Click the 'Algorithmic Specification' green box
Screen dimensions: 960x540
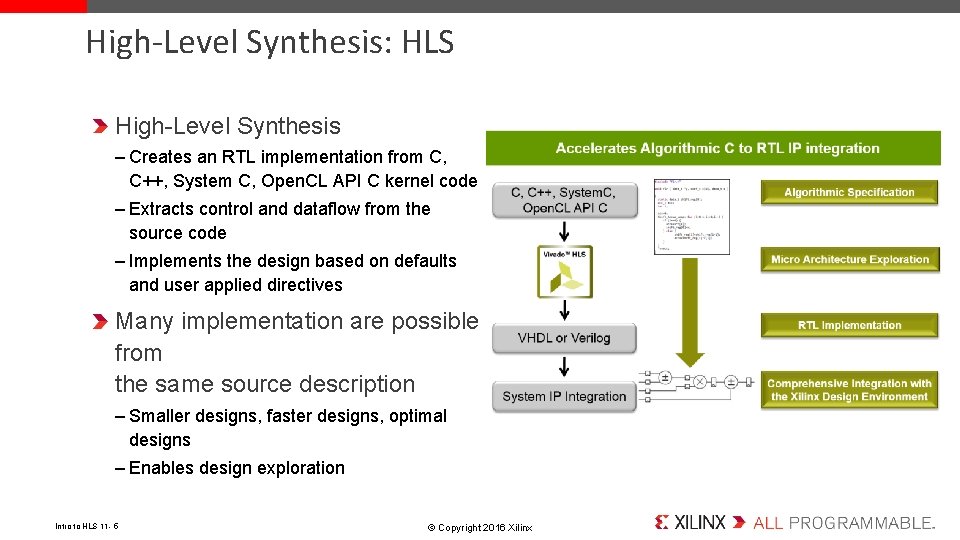(x=849, y=192)
